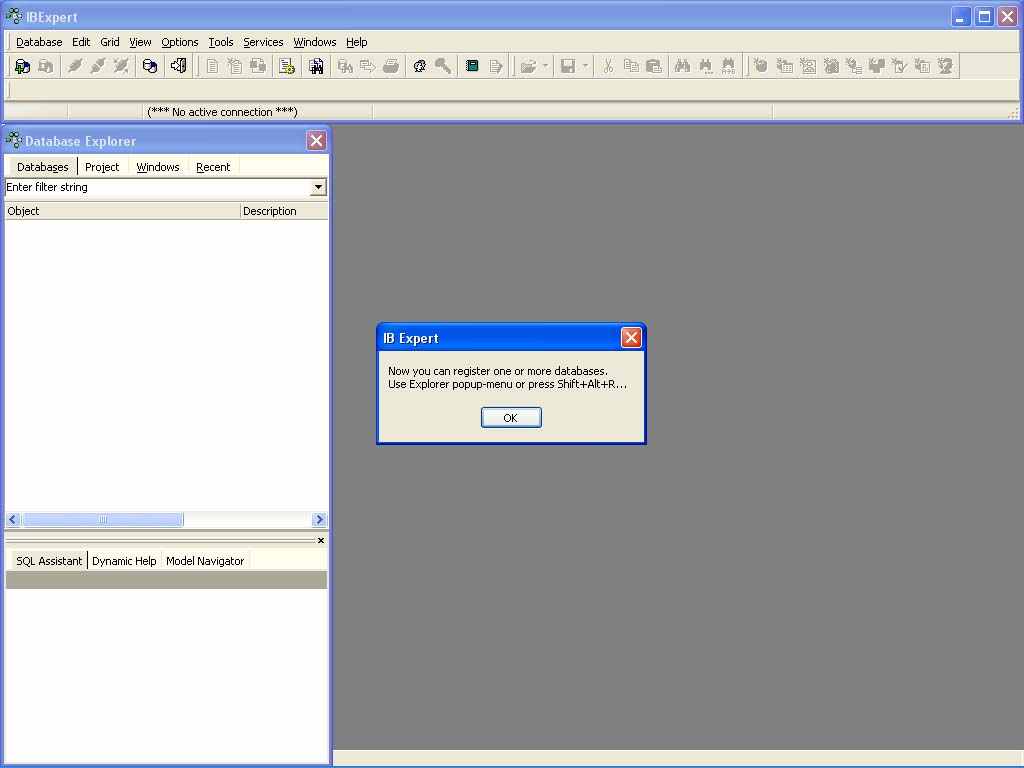Click the page icon right of green book
The image size is (1024, 768).
coord(495,66)
